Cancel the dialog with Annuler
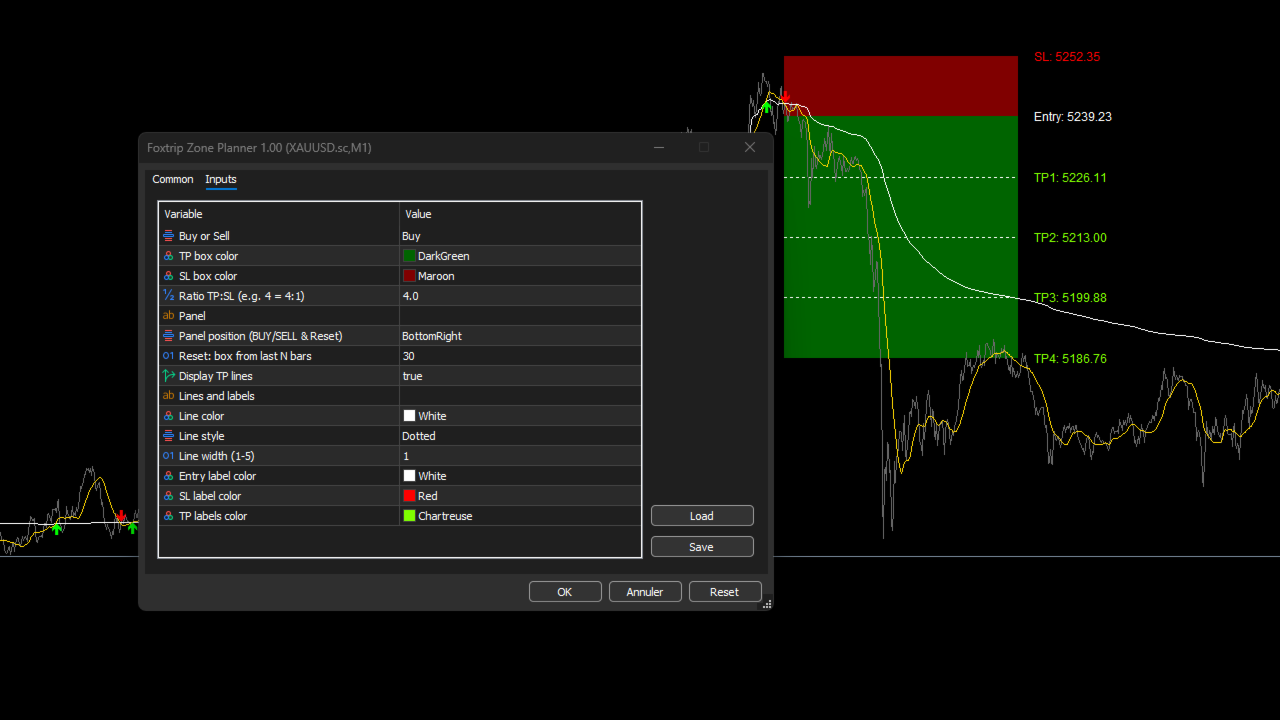Image resolution: width=1280 pixels, height=720 pixels. pyautogui.click(x=645, y=592)
